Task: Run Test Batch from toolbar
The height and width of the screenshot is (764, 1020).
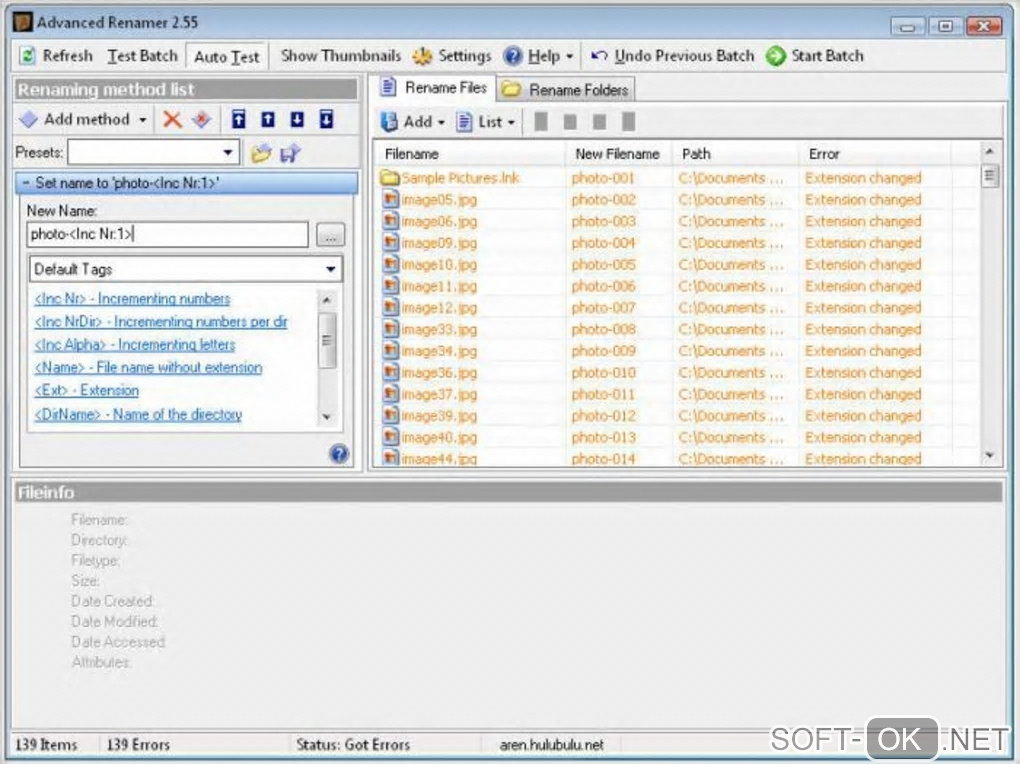Action: point(142,56)
